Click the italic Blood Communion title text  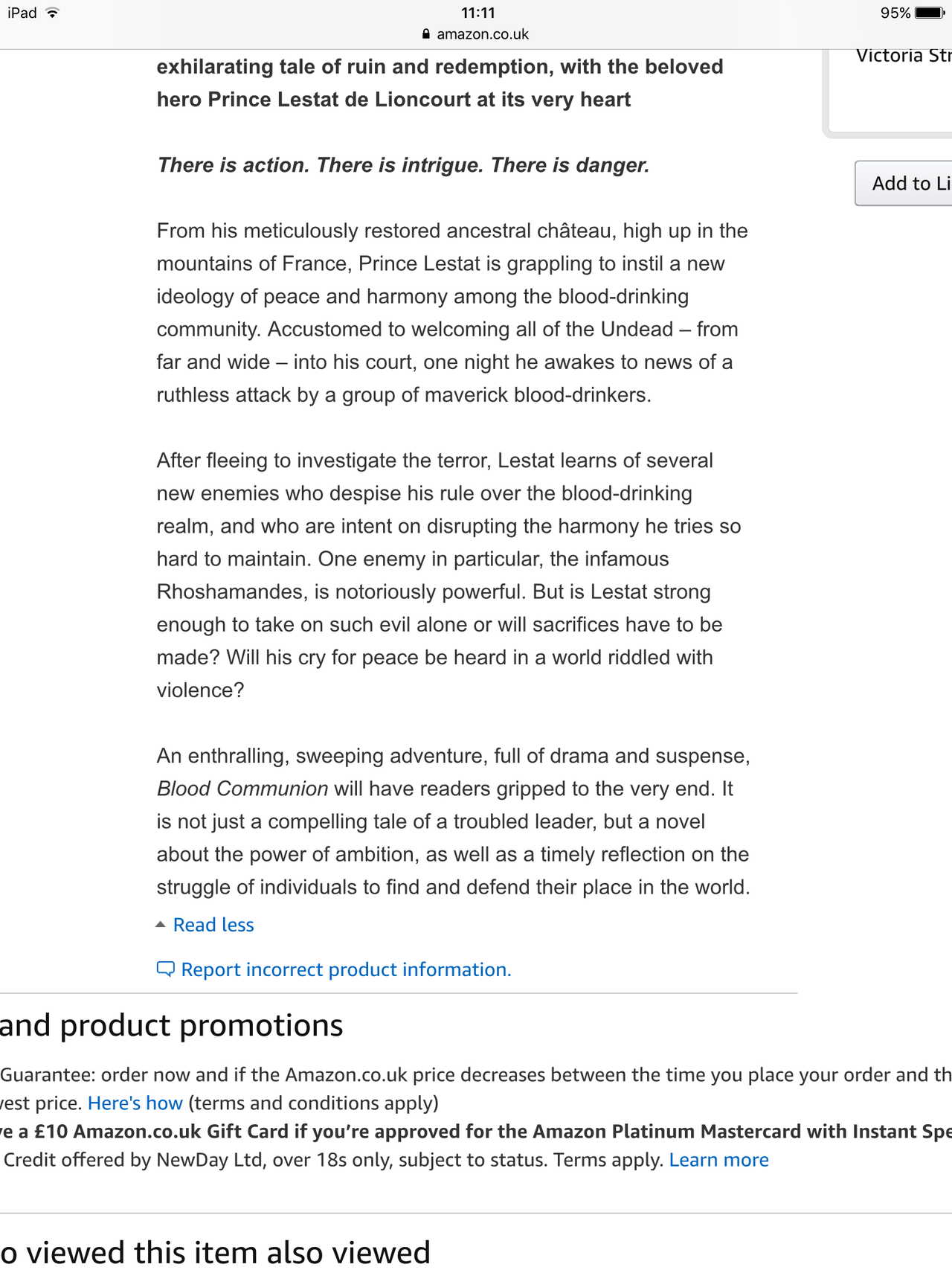[242, 789]
